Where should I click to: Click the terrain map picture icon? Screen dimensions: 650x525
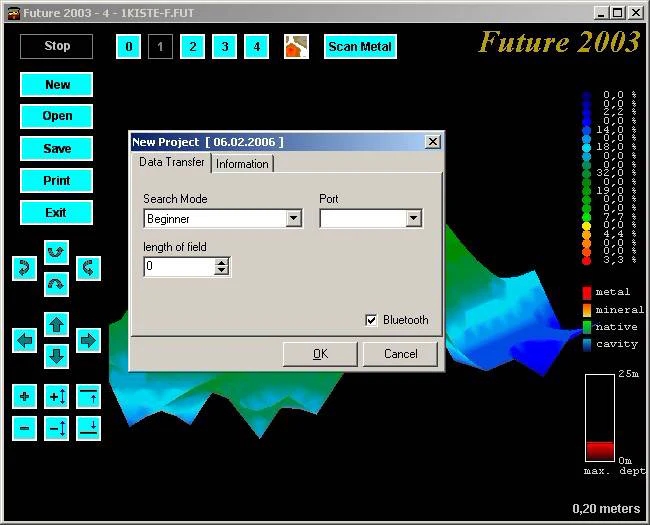[296, 46]
